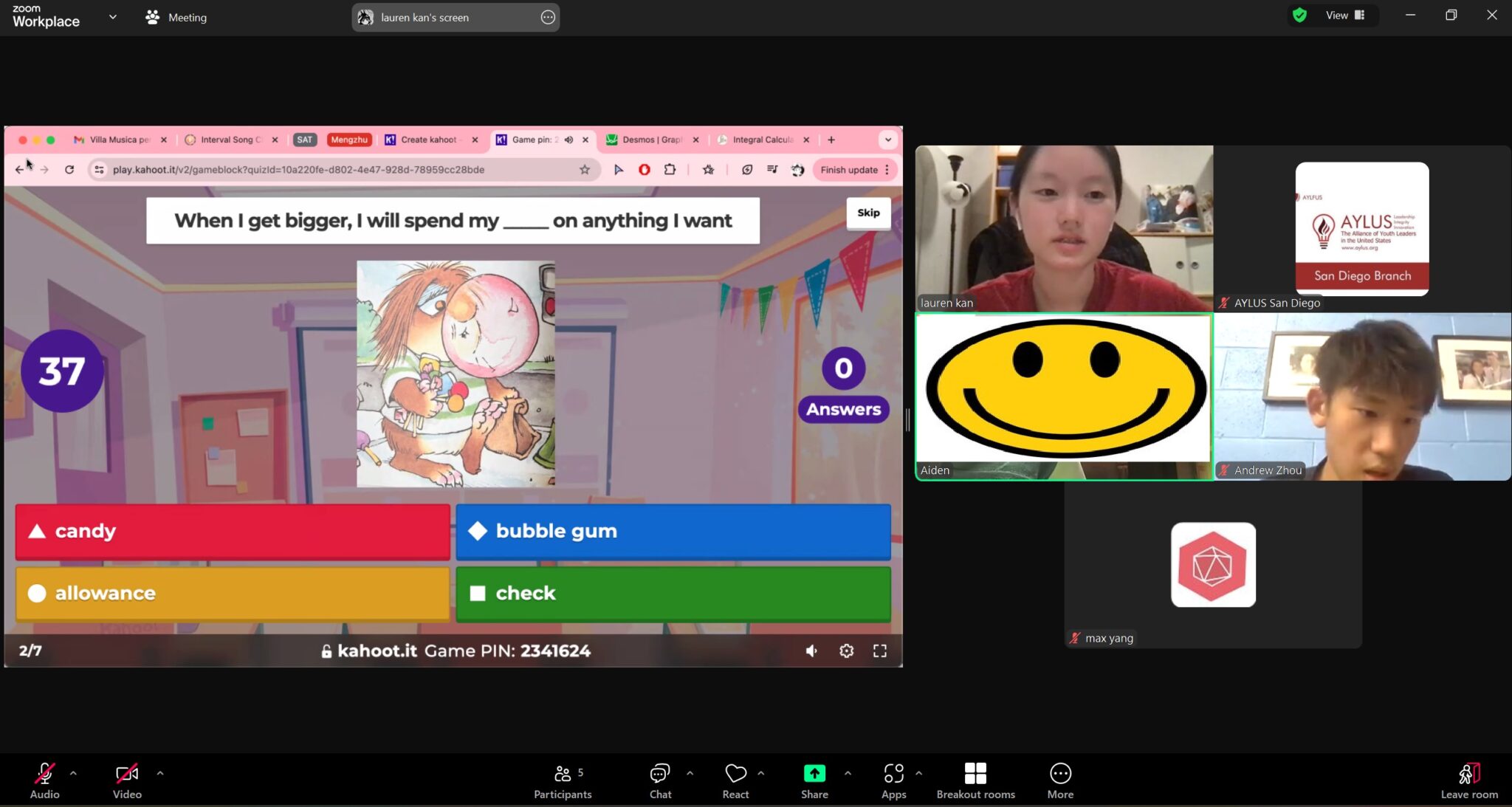The image size is (1512, 807).
Task: Expand reactions arrow beside React
Action: 761,773
